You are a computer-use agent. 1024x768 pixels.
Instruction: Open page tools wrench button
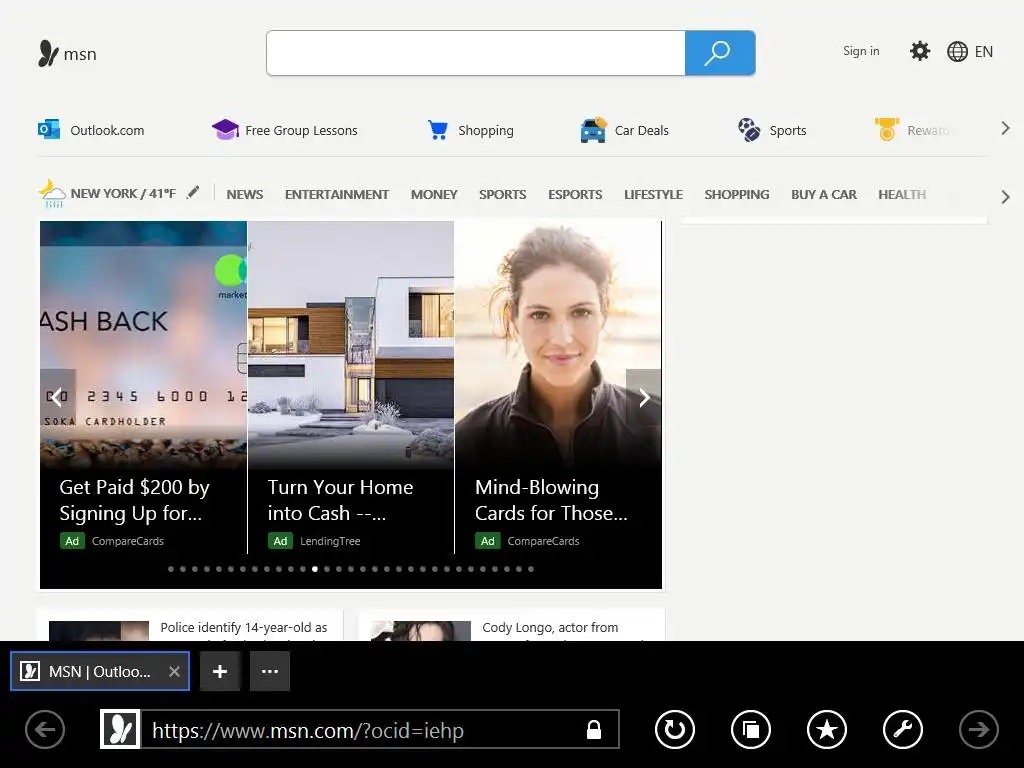903,729
